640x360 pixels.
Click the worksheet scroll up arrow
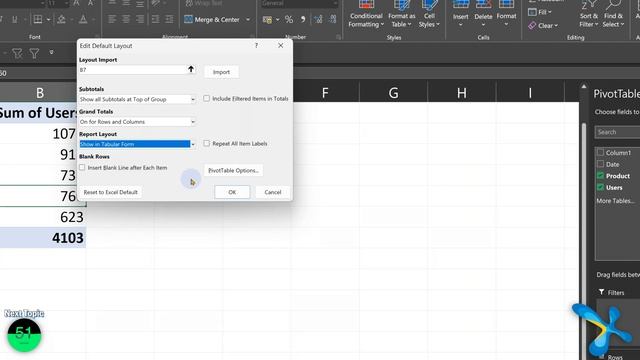click(x=584, y=87)
